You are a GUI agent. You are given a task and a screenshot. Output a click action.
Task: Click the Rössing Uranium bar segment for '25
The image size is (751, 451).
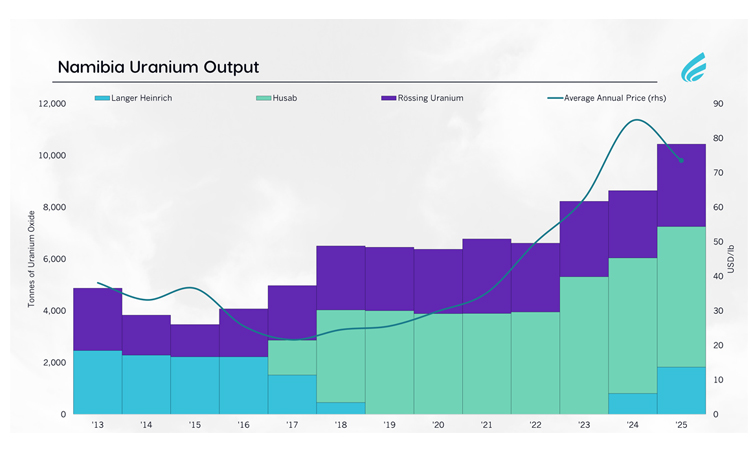[681, 185]
